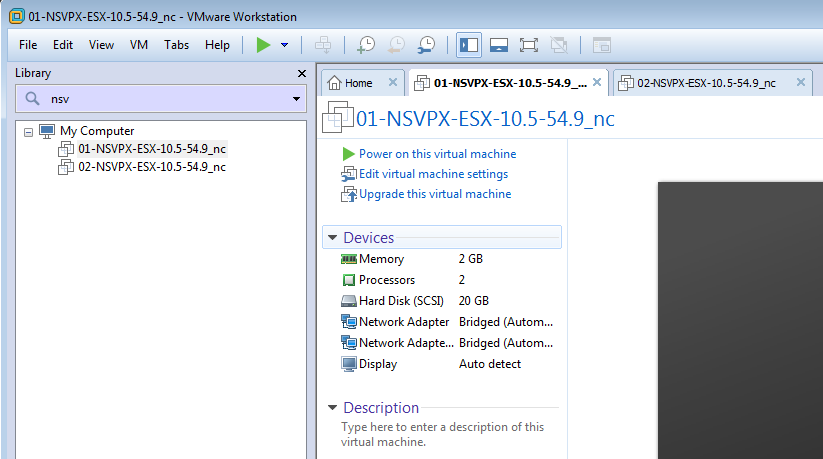Image resolution: width=823 pixels, height=459 pixels.
Task: Click the Display monitor icon
Action: coord(349,364)
